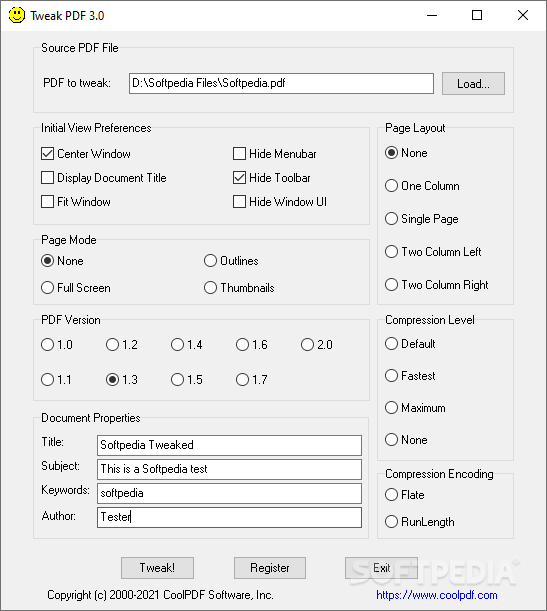Focus the Subject text field

pyautogui.click(x=229, y=469)
